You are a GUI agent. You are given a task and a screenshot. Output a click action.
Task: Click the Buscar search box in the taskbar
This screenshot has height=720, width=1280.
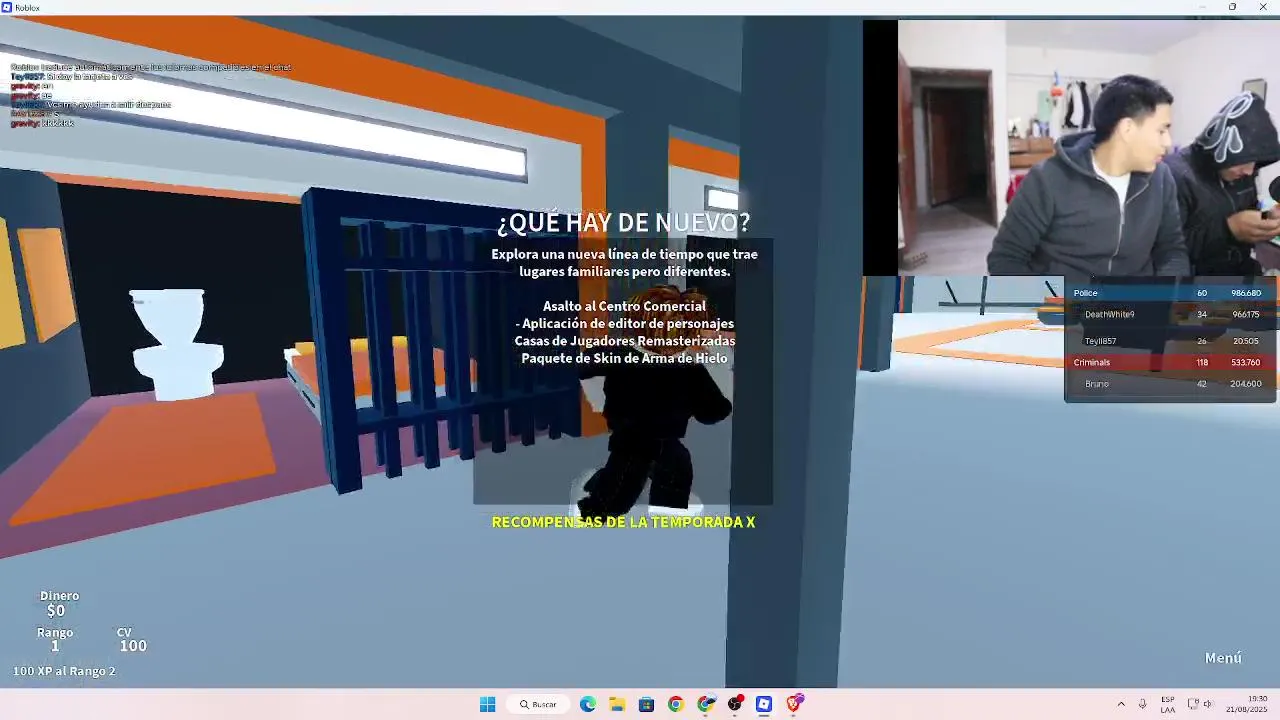pos(538,704)
